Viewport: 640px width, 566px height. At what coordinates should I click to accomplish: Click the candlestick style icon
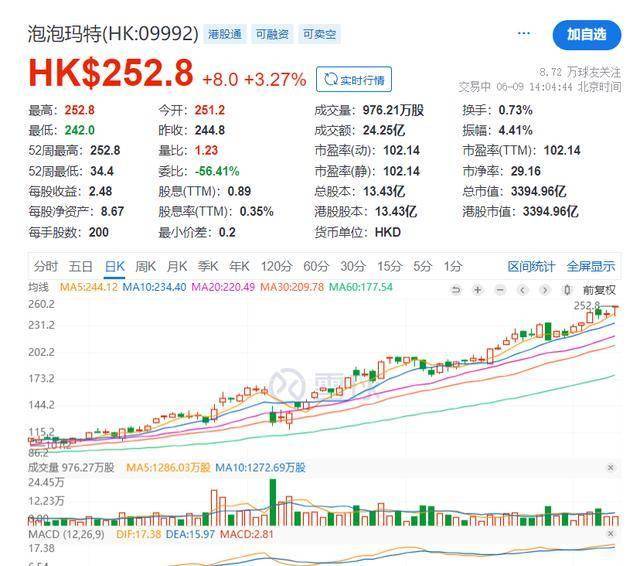(567, 290)
